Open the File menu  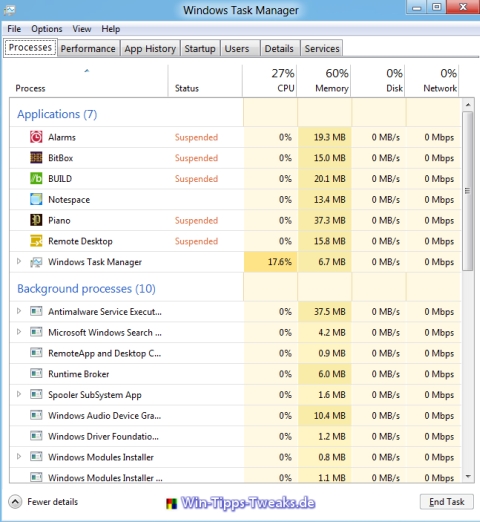pos(14,29)
